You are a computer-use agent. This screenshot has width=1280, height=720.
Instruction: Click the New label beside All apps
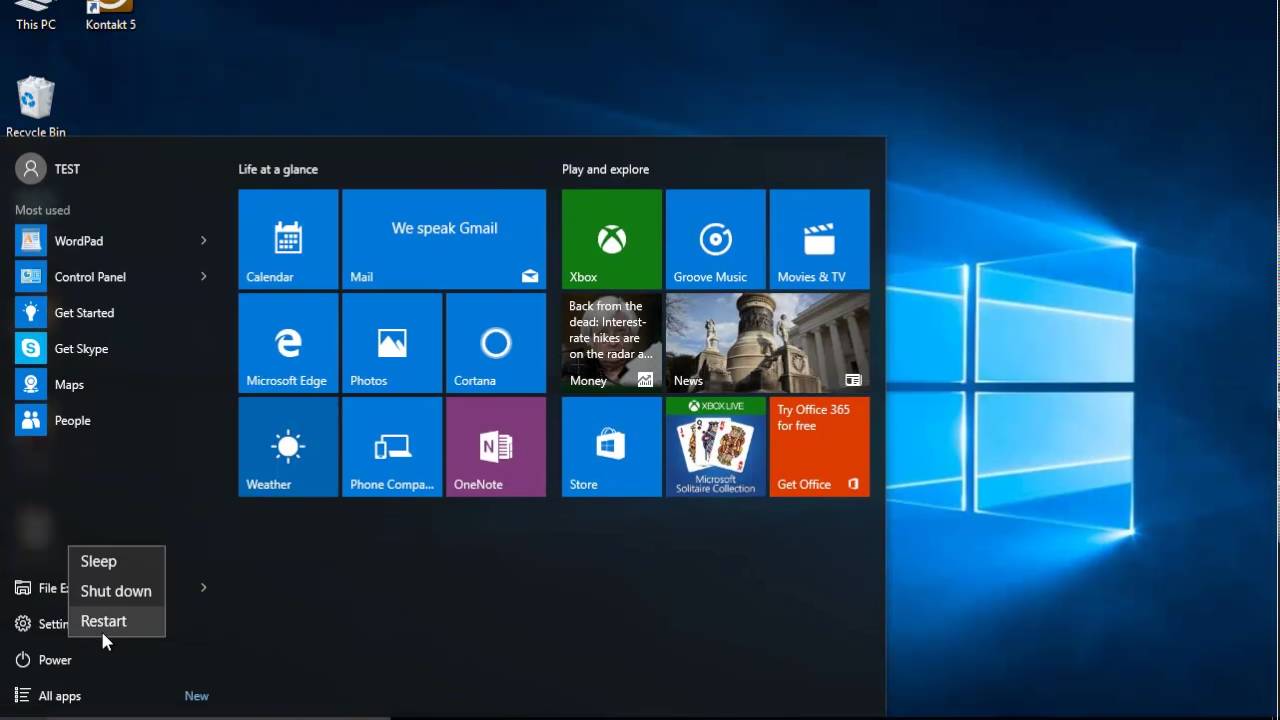tap(197, 696)
